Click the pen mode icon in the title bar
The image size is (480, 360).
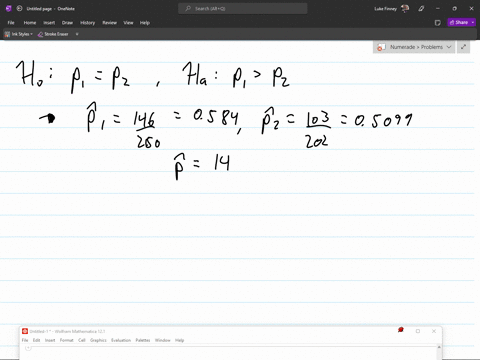tap(421, 9)
